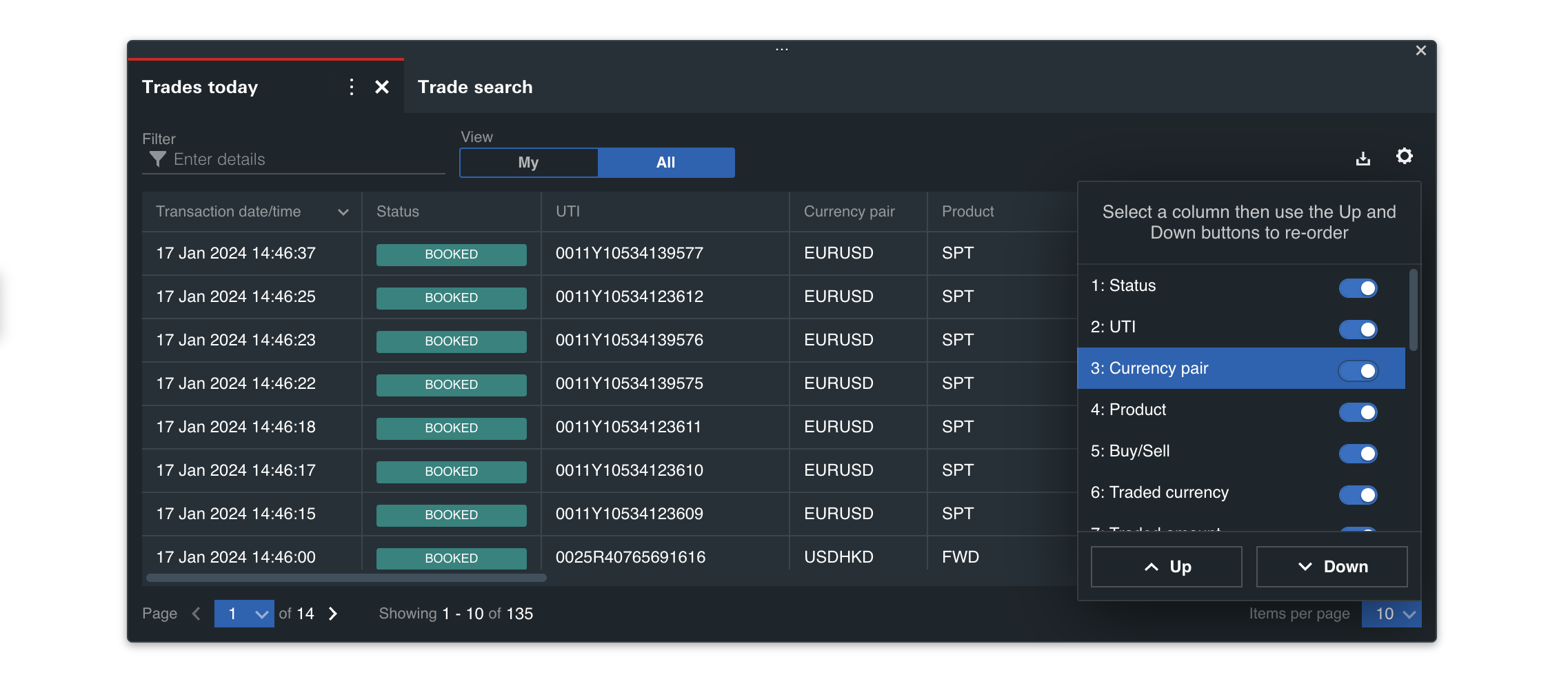Toggle the UTI column visibility
Viewport: 1568px width, 695px height.
click(x=1358, y=330)
